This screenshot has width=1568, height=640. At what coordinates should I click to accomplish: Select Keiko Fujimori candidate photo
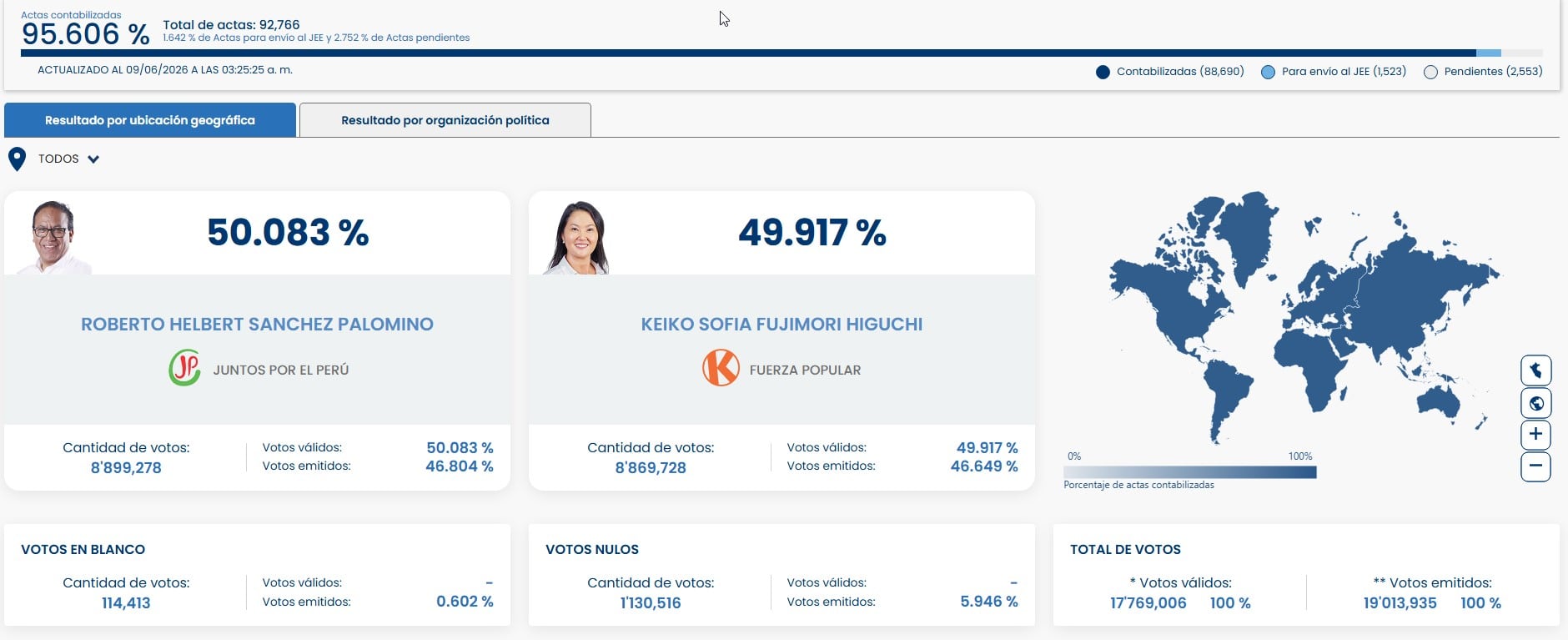coord(578,238)
